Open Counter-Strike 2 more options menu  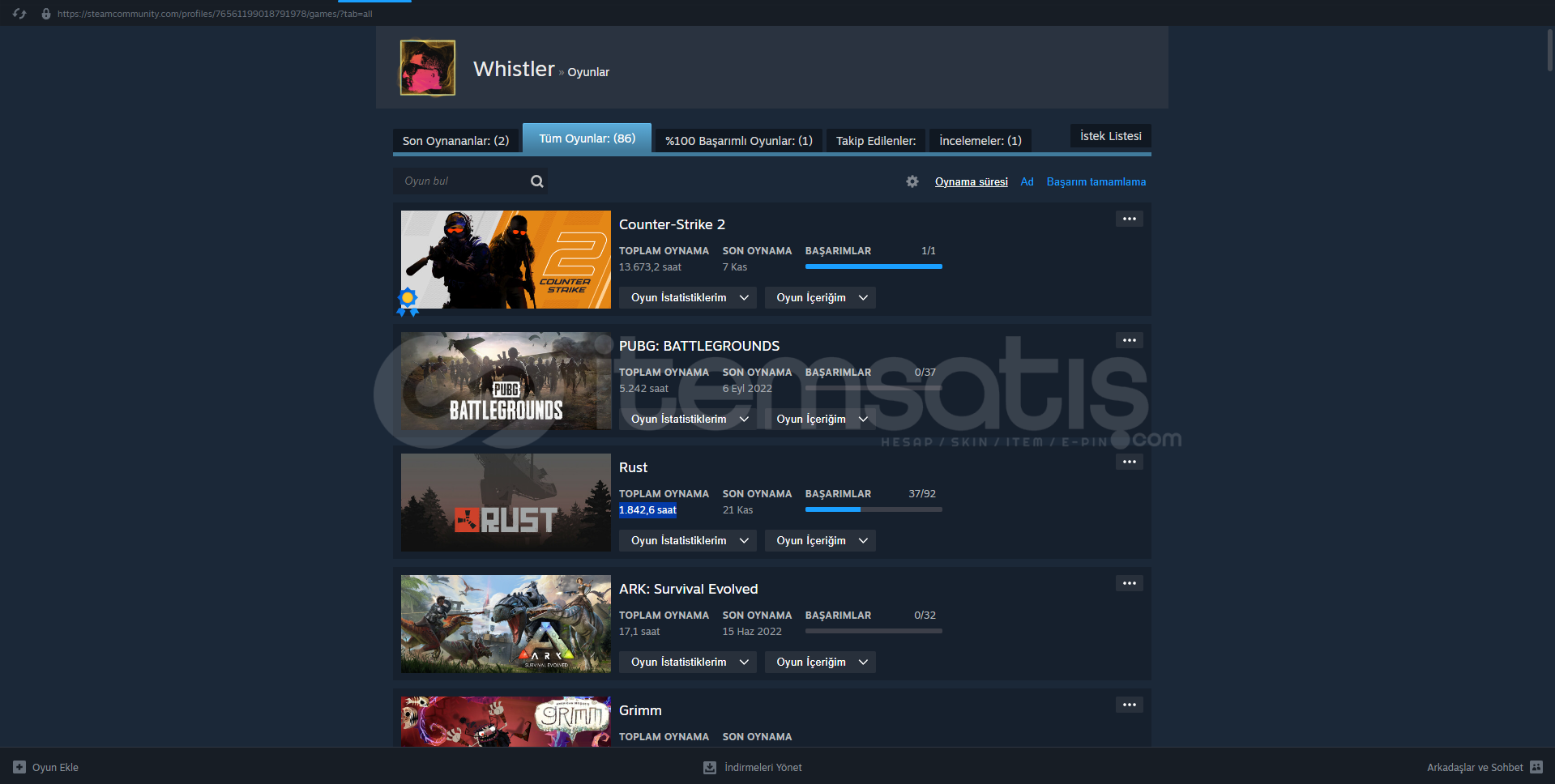[1130, 219]
